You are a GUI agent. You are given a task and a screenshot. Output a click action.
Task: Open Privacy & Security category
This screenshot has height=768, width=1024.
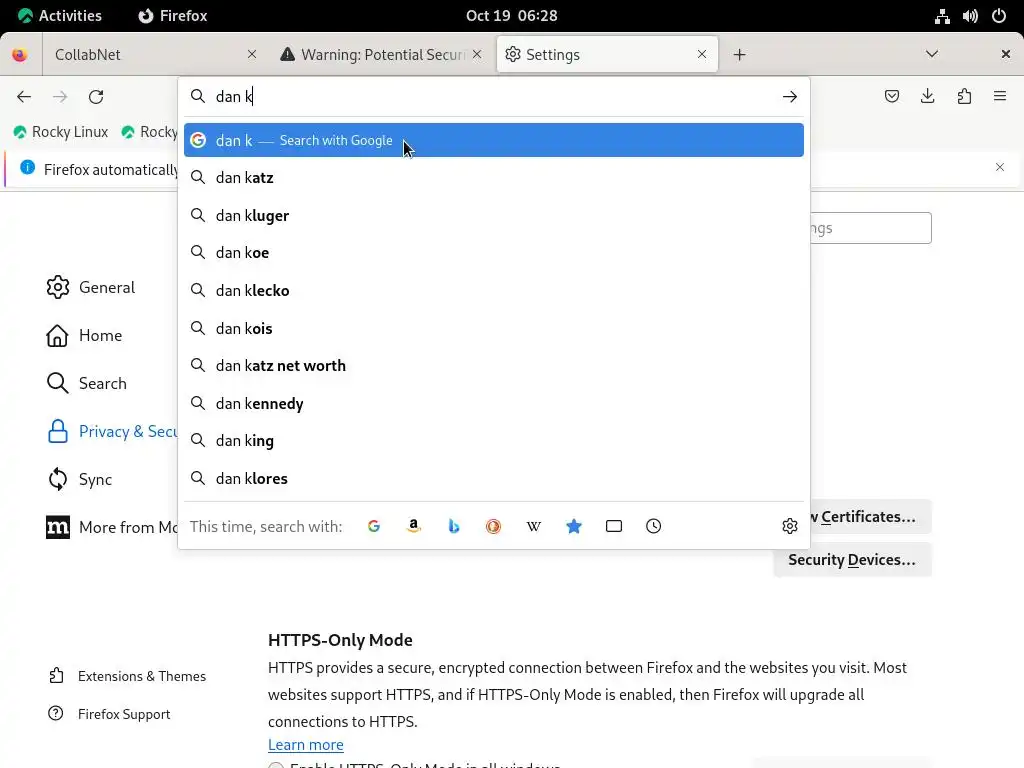(112, 432)
